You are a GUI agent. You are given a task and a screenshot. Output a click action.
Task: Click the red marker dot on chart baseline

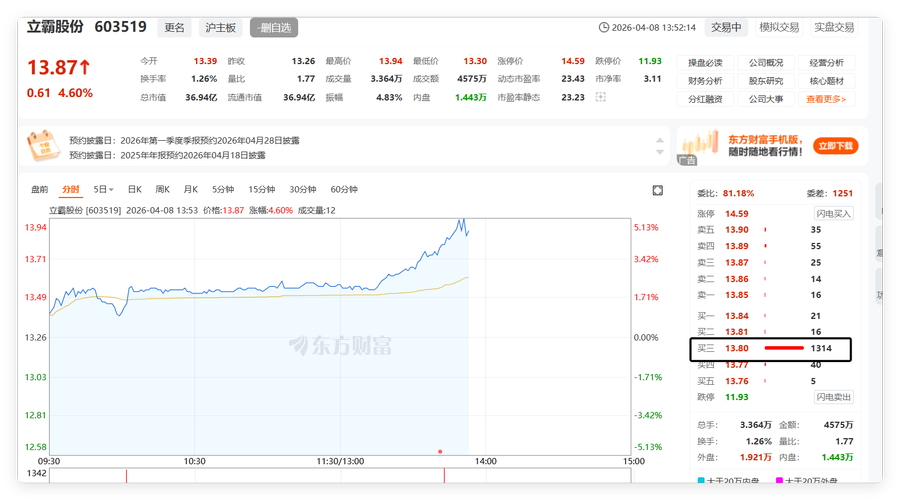[440, 452]
